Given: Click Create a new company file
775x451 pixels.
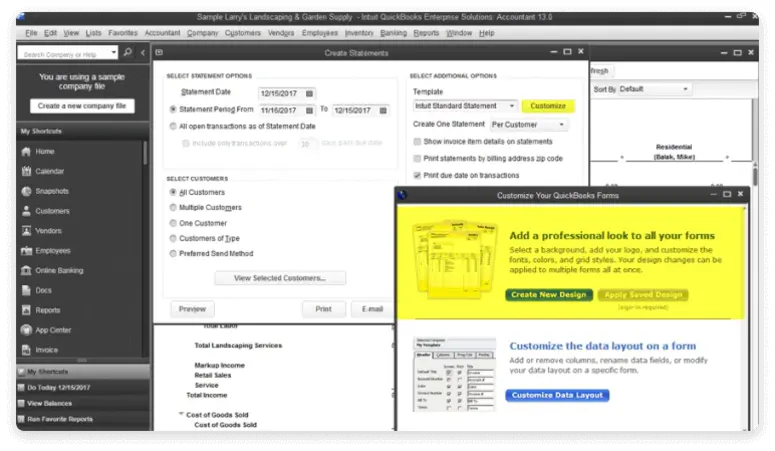Looking at the screenshot, I should point(82,106).
